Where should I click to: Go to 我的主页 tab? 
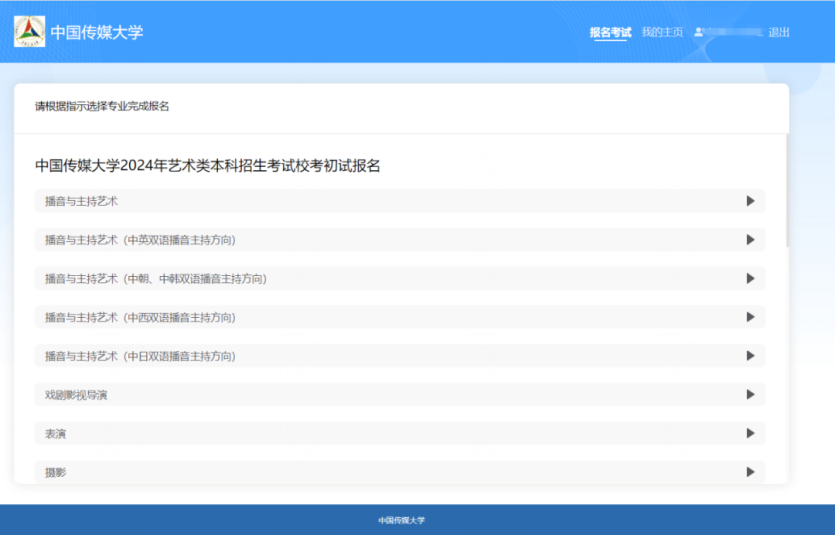click(662, 32)
